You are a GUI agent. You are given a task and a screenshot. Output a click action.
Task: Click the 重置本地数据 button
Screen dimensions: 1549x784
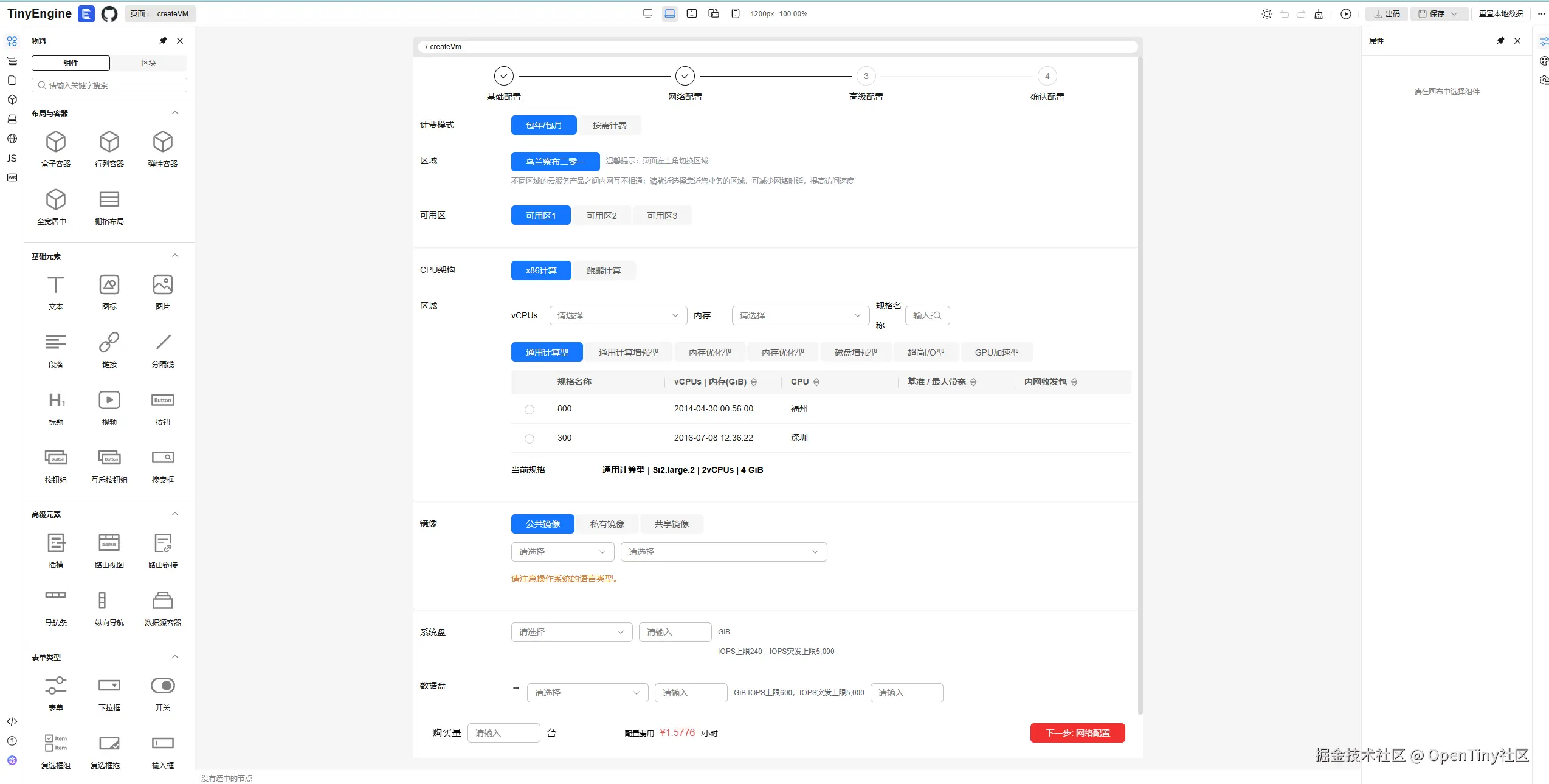click(1500, 14)
